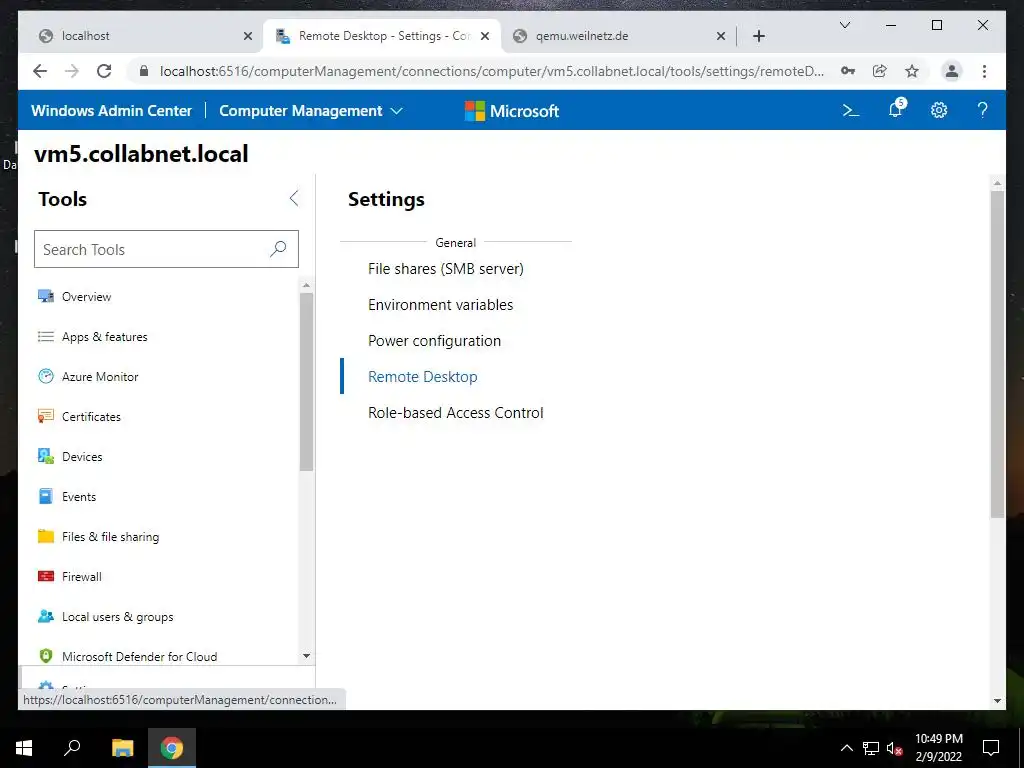This screenshot has width=1024, height=768.
Task: Open the help question mark
Action: click(x=982, y=110)
